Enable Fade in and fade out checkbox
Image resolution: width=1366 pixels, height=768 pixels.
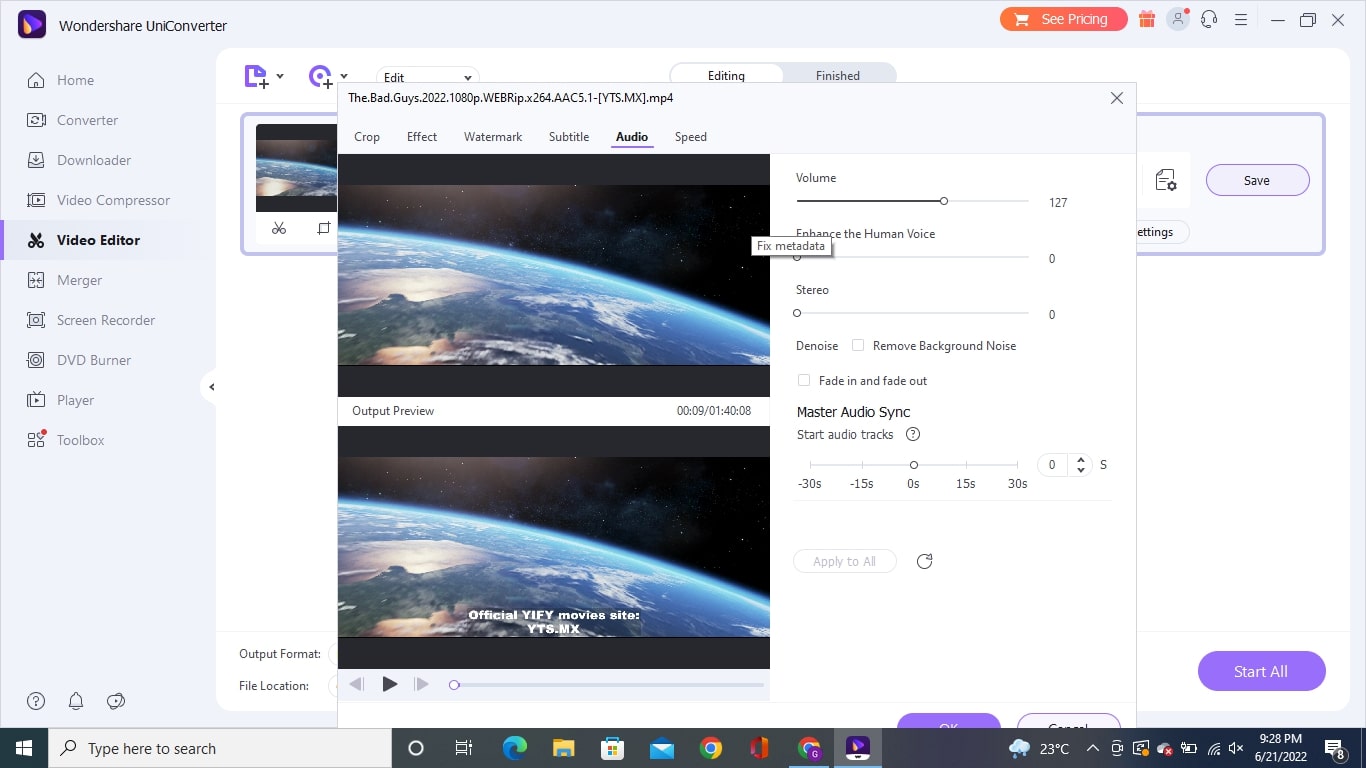(804, 380)
